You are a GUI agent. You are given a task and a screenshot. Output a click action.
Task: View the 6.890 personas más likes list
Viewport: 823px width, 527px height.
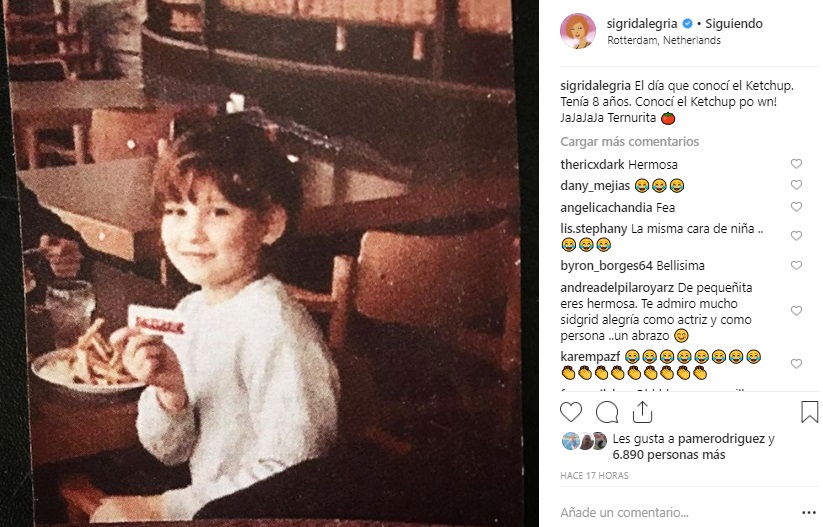(x=669, y=455)
